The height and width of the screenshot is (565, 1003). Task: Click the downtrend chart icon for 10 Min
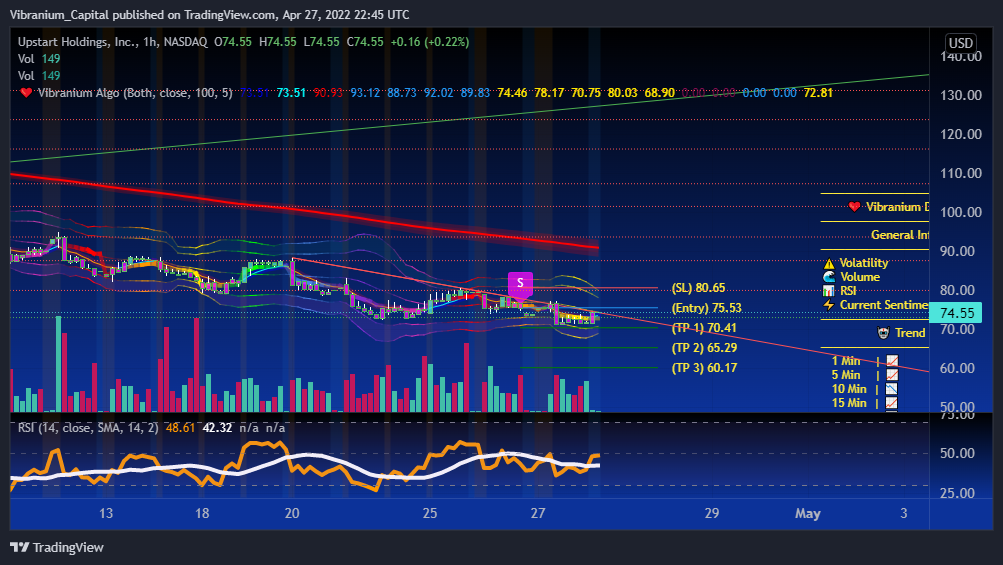892,389
